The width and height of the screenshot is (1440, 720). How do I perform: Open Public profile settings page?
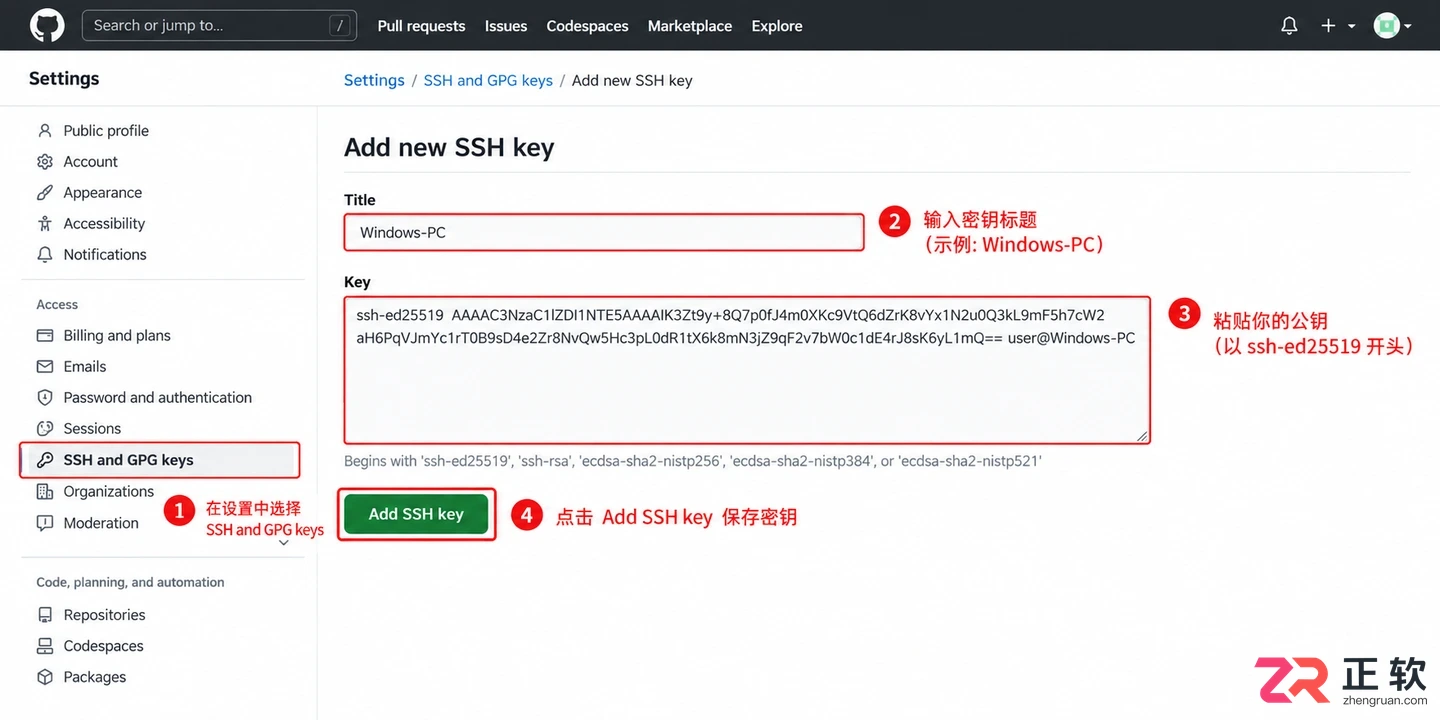(x=106, y=131)
